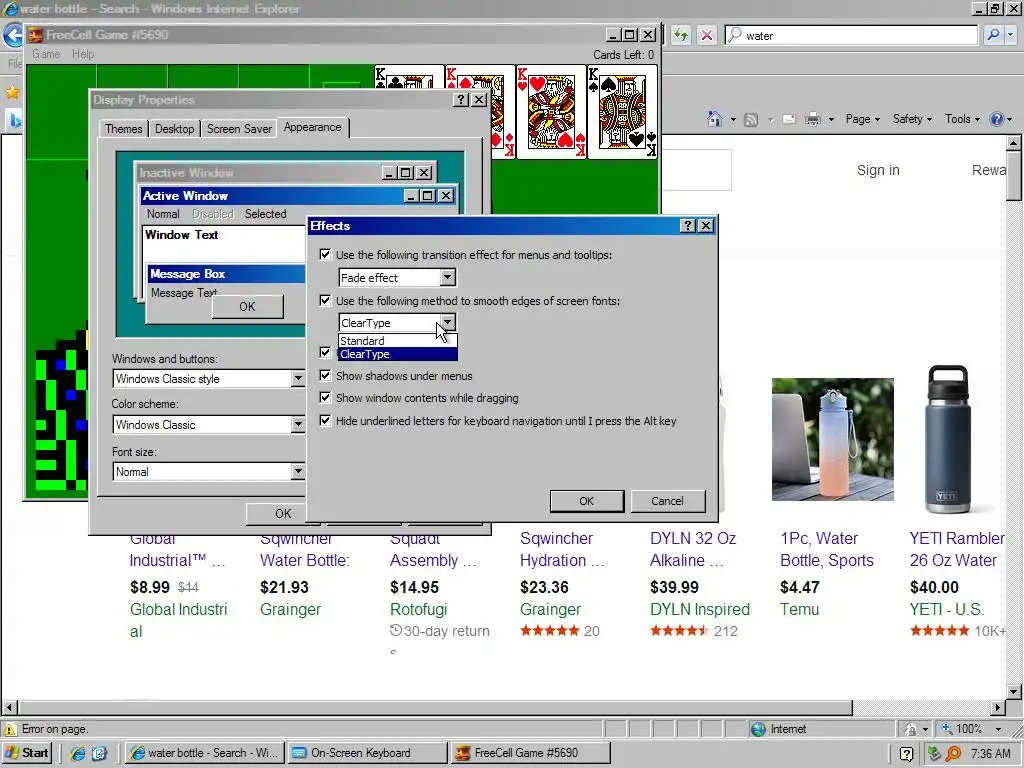Uncheck transition effect for menus and tooltips
This screenshot has width=1024, height=768.
[x=325, y=254]
